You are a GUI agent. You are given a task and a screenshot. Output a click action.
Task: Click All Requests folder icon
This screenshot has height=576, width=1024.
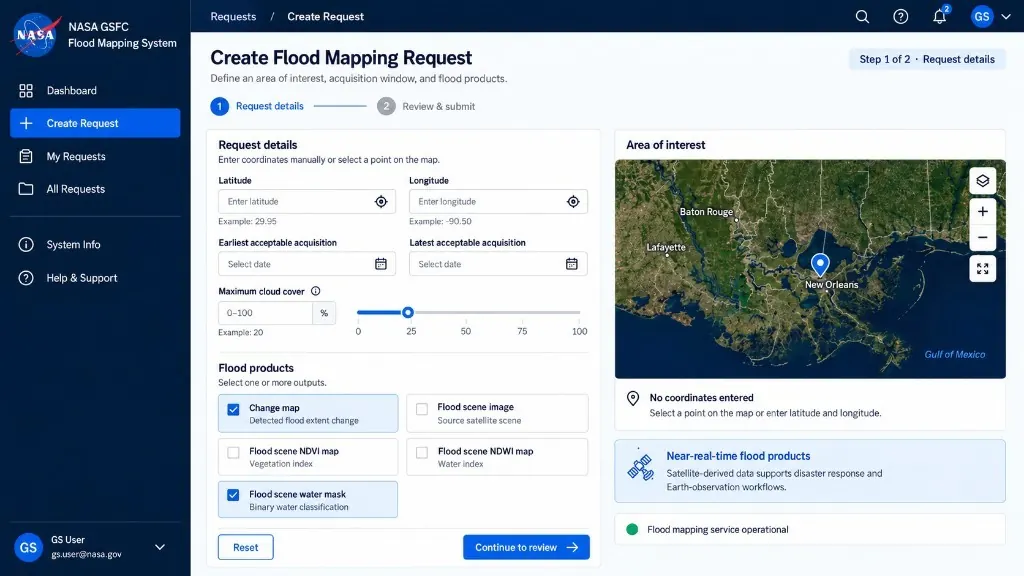25,189
